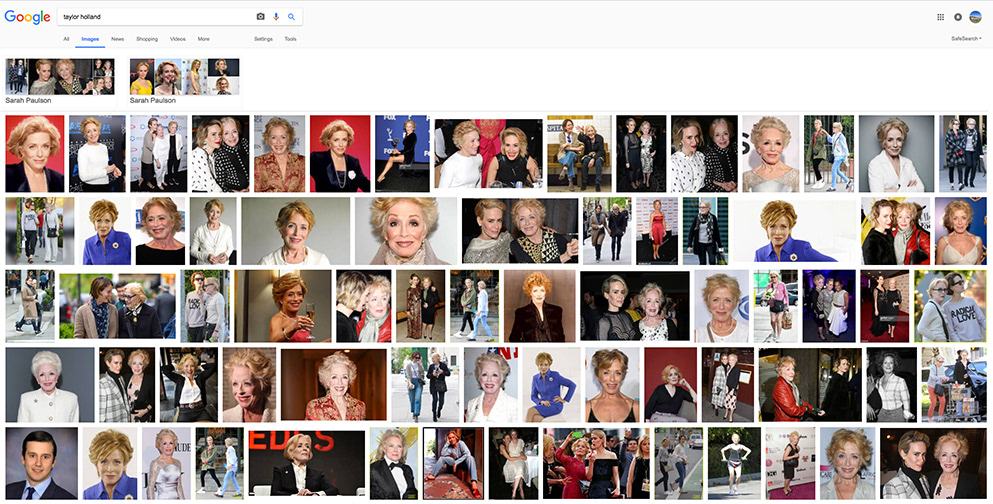Open the black-and-white plaid shirt photo
The width and height of the screenshot is (993, 504).
[x=892, y=384]
